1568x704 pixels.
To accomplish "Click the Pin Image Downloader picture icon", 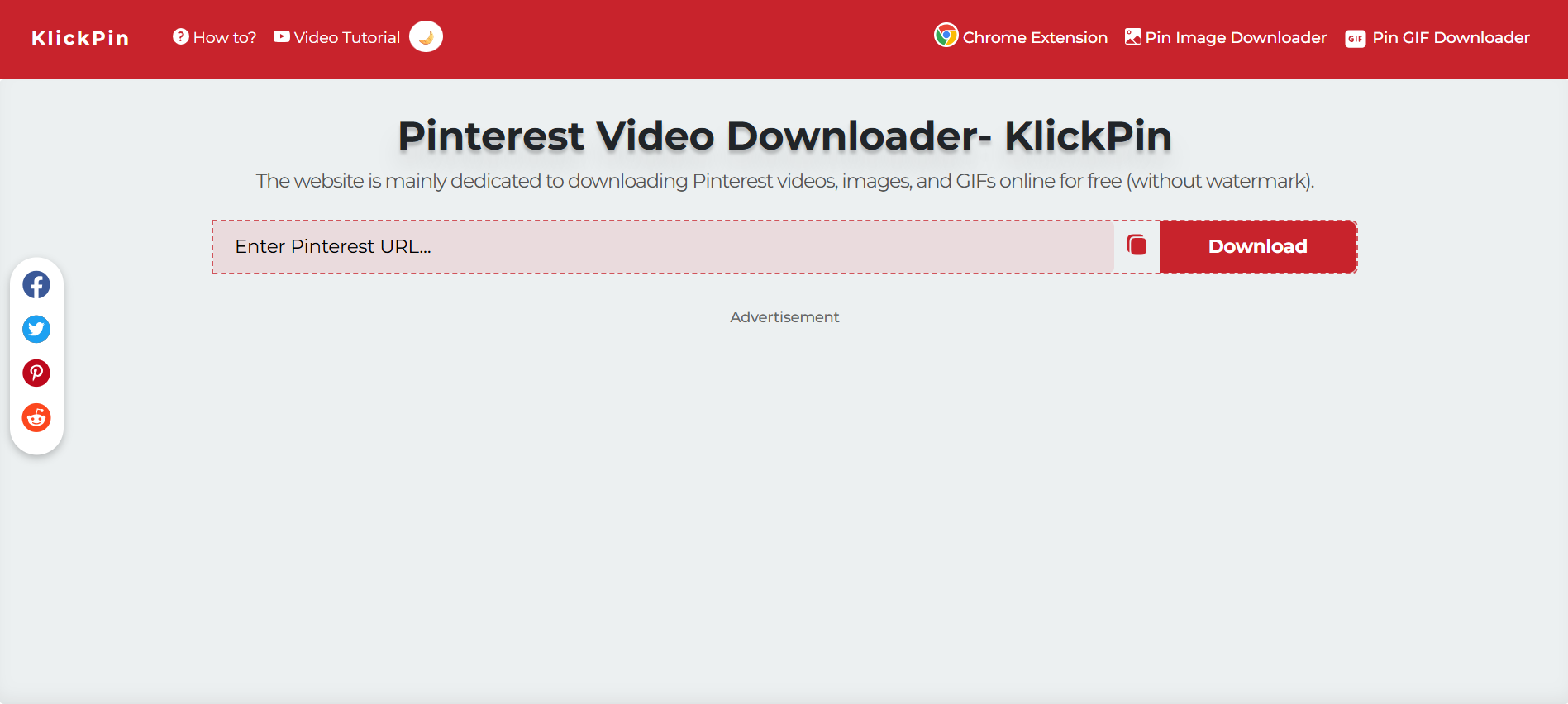I will click(1132, 36).
